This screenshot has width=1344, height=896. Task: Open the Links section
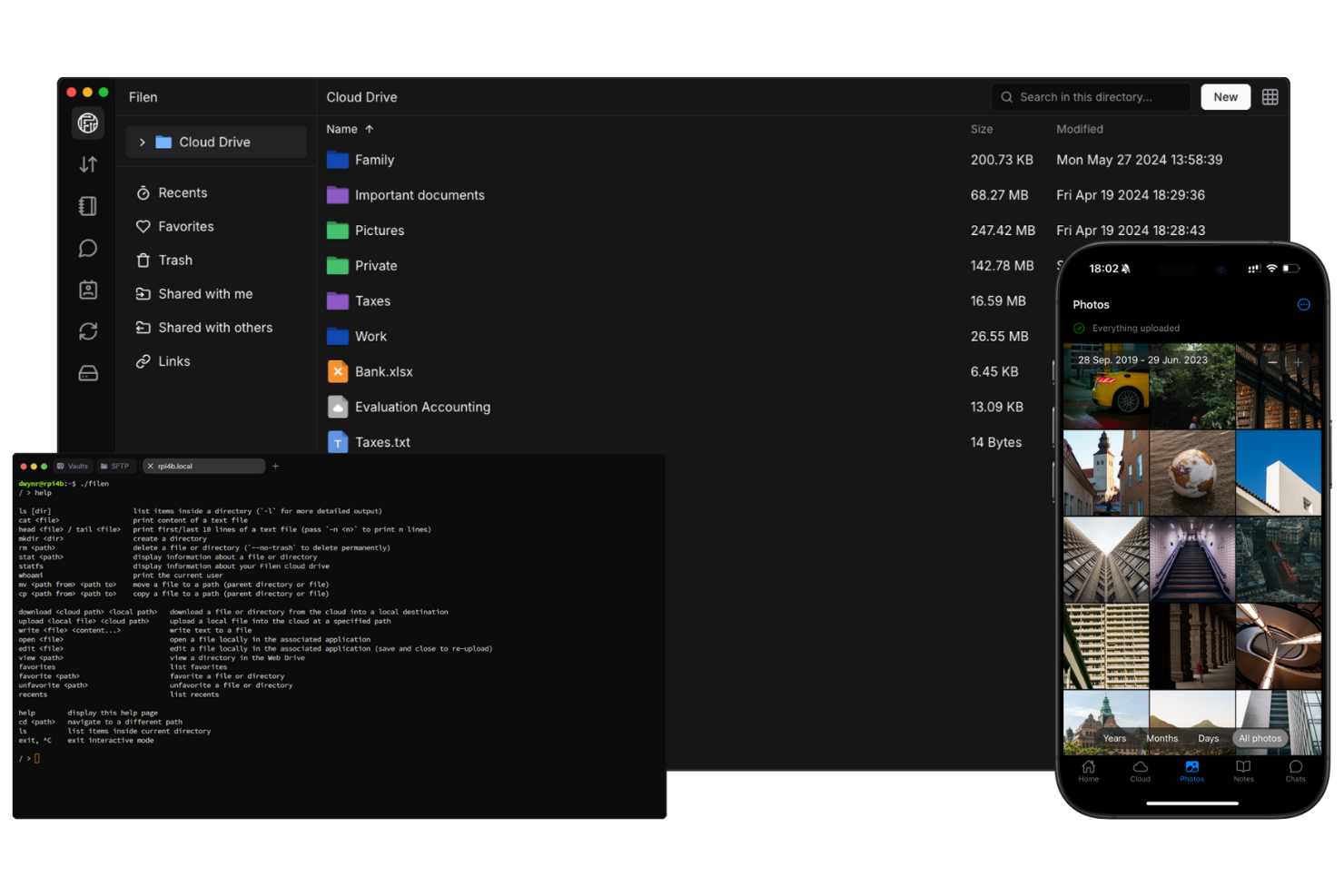tap(173, 360)
